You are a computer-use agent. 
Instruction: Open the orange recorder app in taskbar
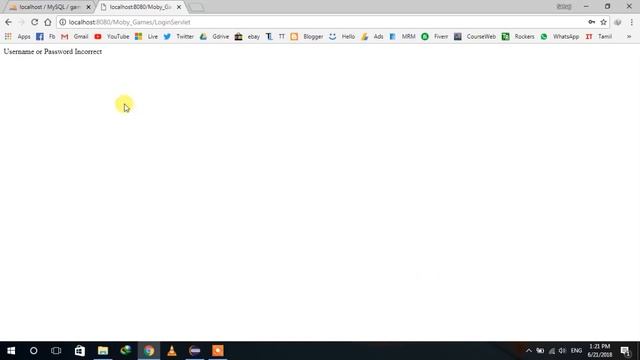pyautogui.click(x=218, y=351)
